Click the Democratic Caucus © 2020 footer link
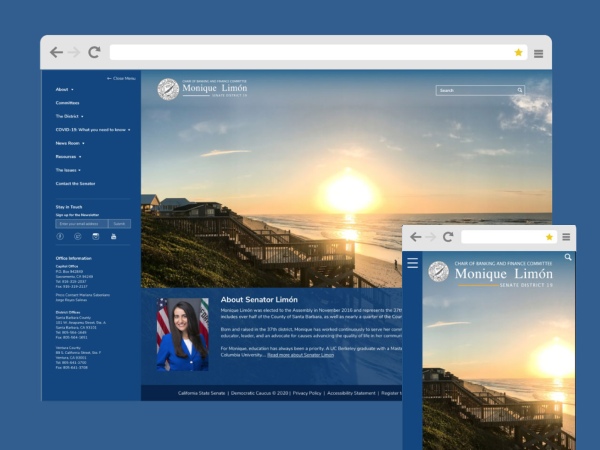This screenshot has width=600, height=450. pos(259,393)
